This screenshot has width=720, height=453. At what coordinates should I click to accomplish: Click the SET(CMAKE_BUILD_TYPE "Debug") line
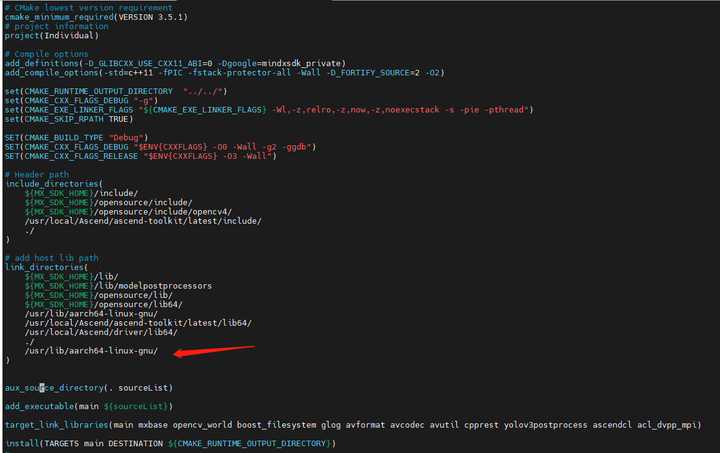pos(77,138)
